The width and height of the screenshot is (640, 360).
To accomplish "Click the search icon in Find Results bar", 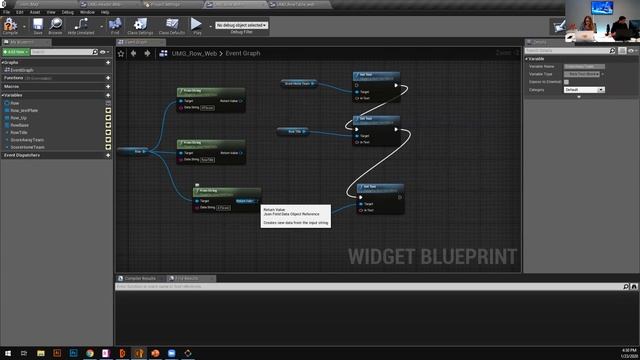I will click(626, 287).
